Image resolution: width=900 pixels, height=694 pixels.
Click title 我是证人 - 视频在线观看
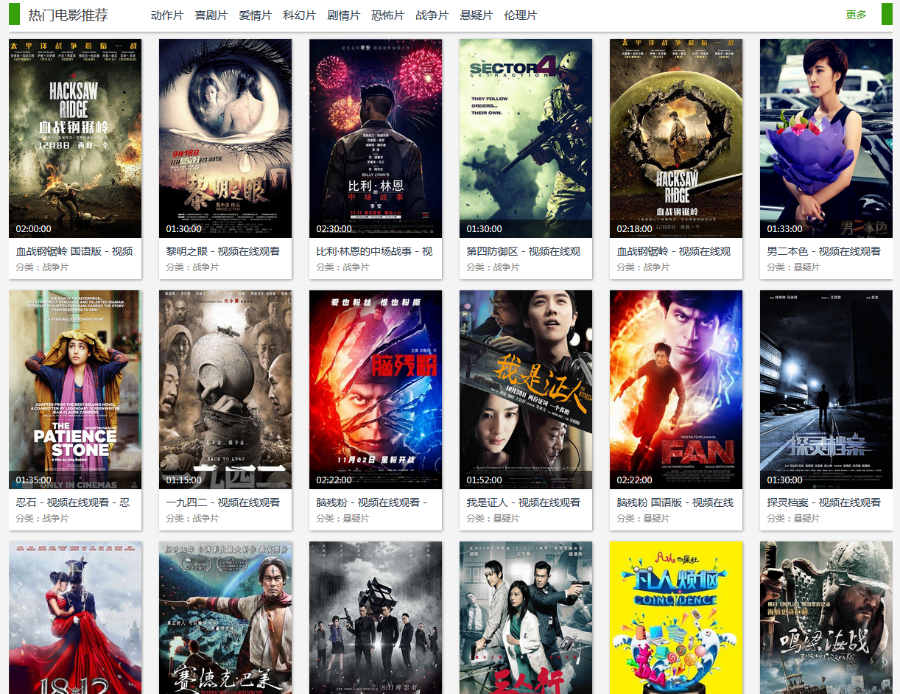point(523,502)
